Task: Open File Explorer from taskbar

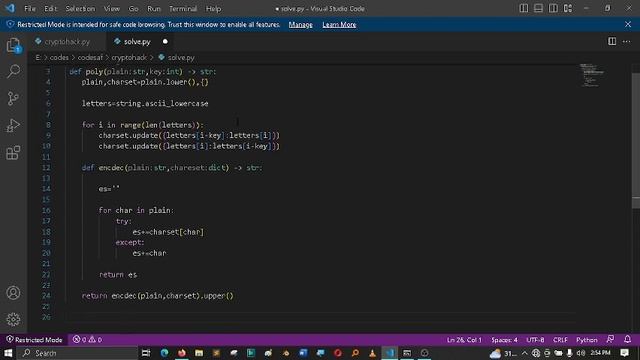Action: click(199, 353)
